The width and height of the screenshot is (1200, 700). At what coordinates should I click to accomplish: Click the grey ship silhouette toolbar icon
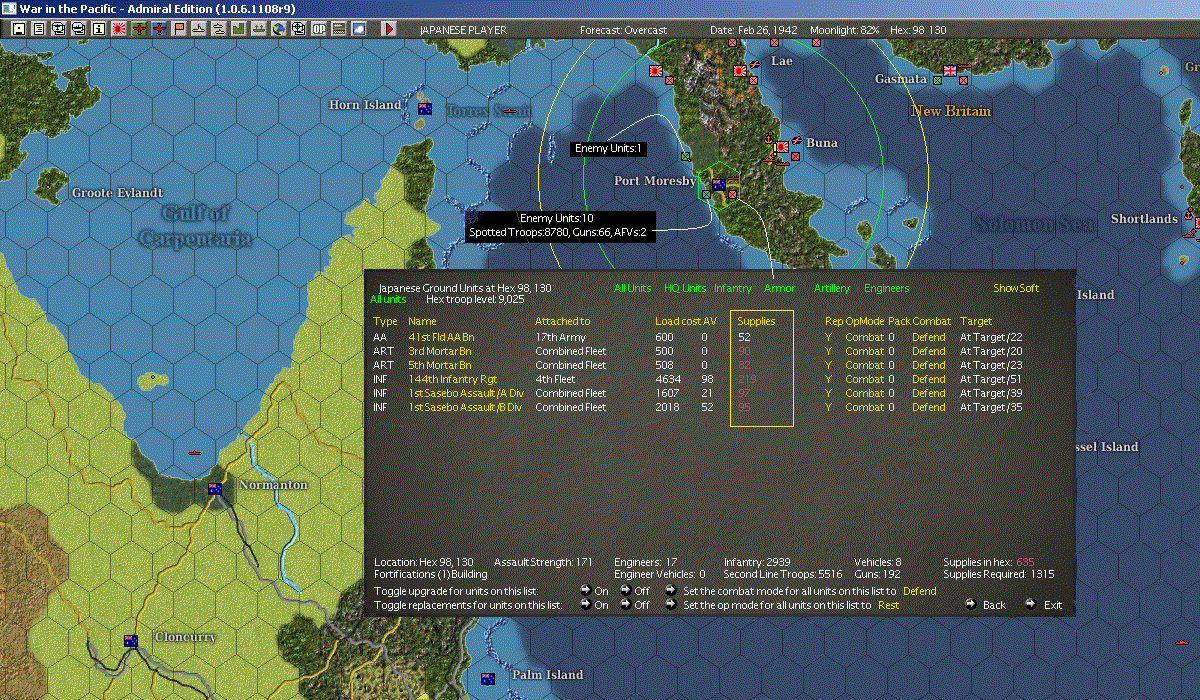[x=258, y=29]
